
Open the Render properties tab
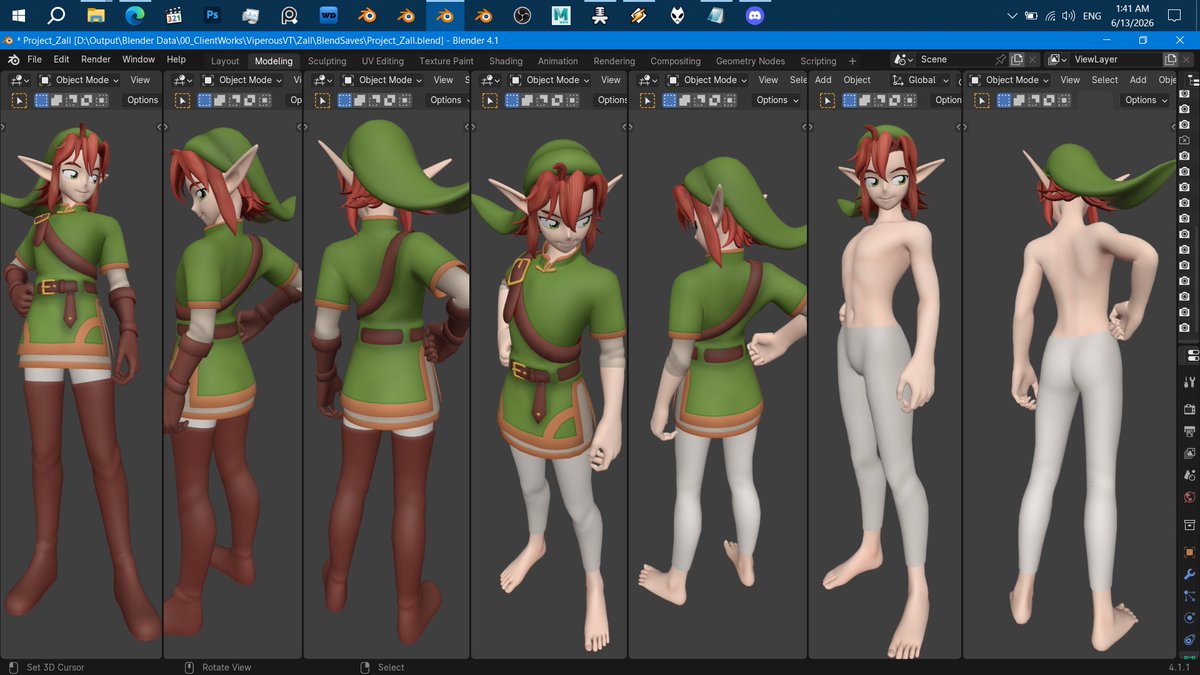(x=1190, y=409)
